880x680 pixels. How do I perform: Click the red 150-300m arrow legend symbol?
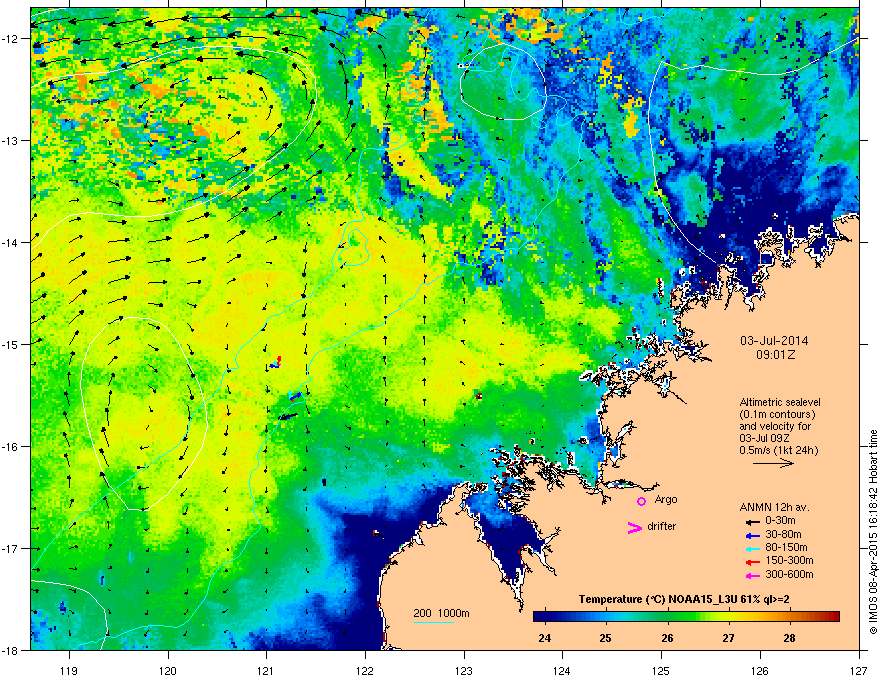tap(753, 562)
